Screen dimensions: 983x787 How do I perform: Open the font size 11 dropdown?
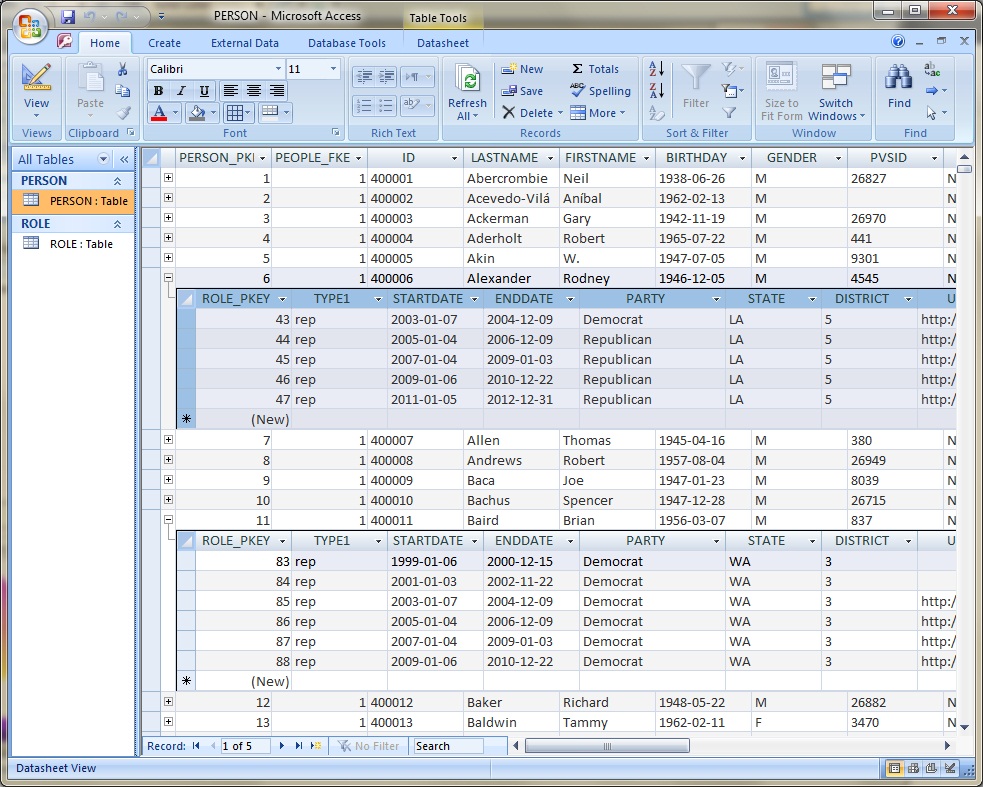point(334,69)
